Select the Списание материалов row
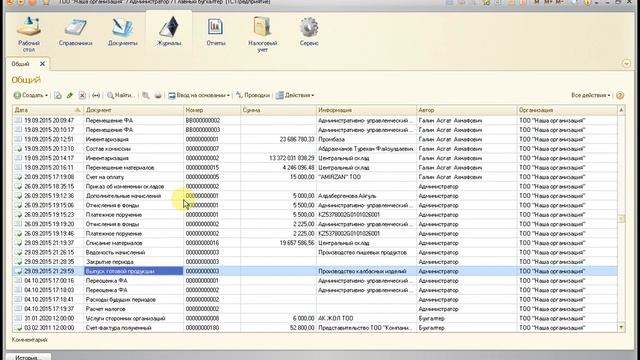This screenshot has width=640, height=360. 315,243
